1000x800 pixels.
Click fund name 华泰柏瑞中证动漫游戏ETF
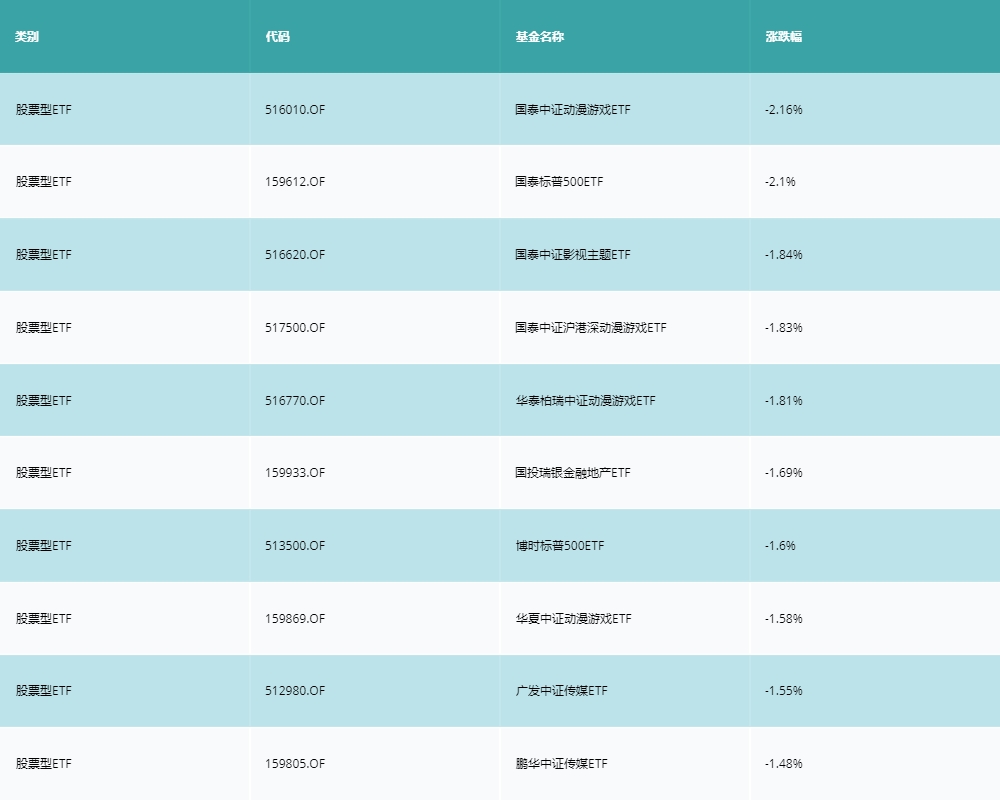tap(585, 401)
